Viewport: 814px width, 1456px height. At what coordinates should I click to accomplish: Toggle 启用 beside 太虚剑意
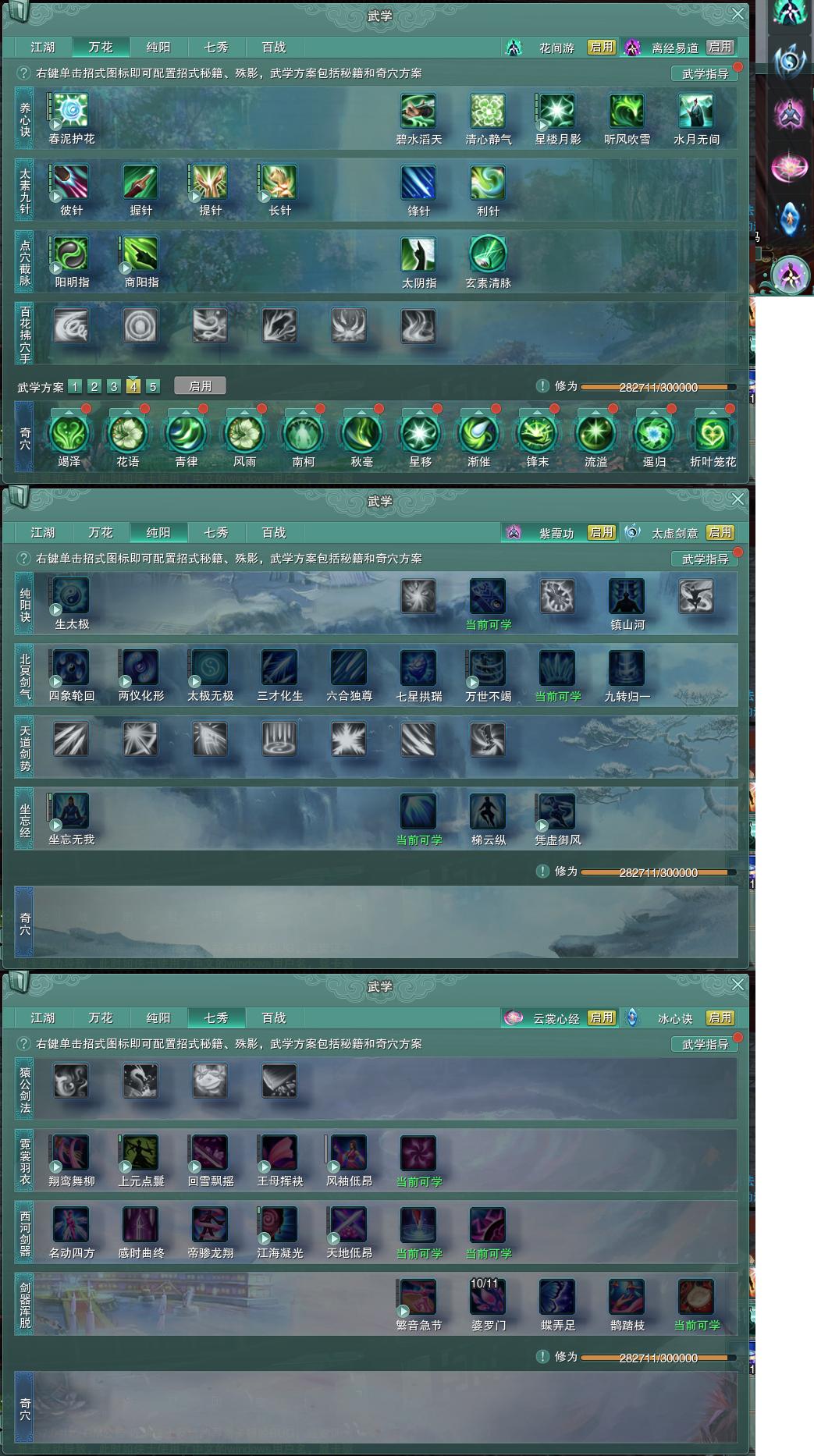[x=720, y=533]
